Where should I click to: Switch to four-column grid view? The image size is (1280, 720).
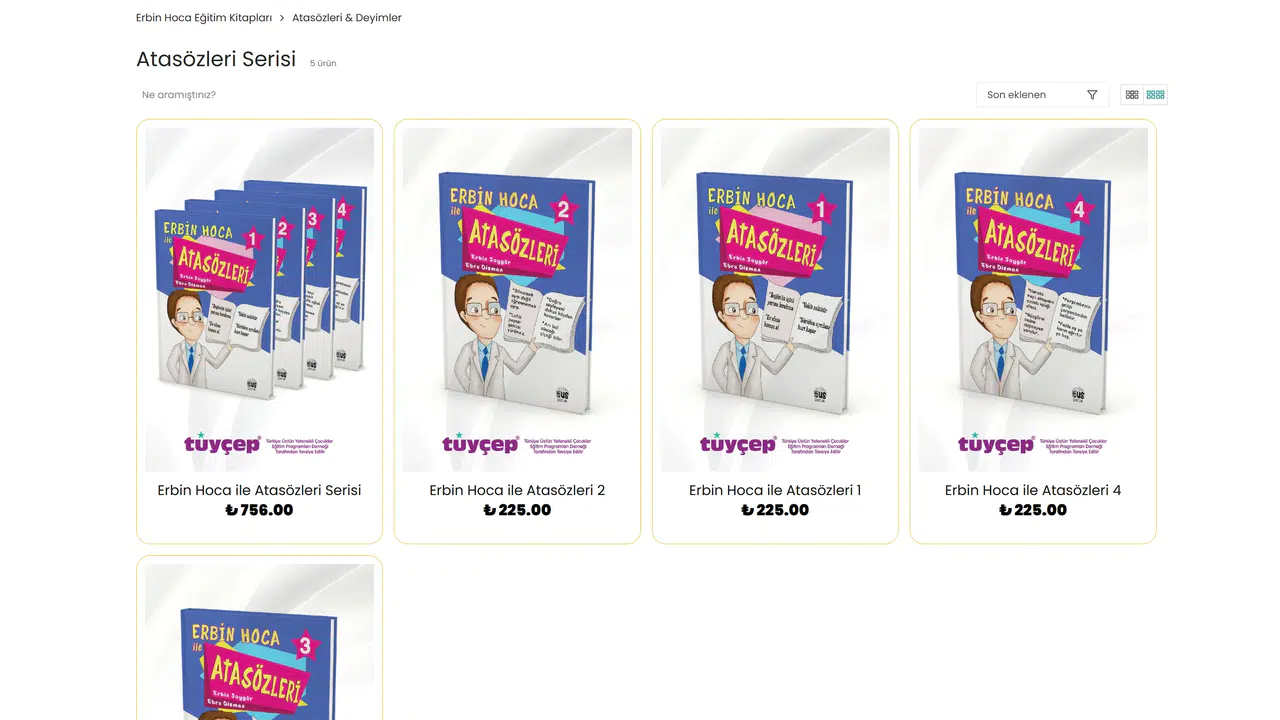pos(1156,95)
